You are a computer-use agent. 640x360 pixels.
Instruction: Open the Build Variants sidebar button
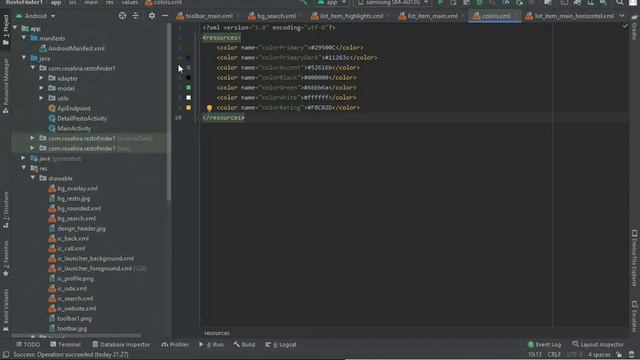6,310
